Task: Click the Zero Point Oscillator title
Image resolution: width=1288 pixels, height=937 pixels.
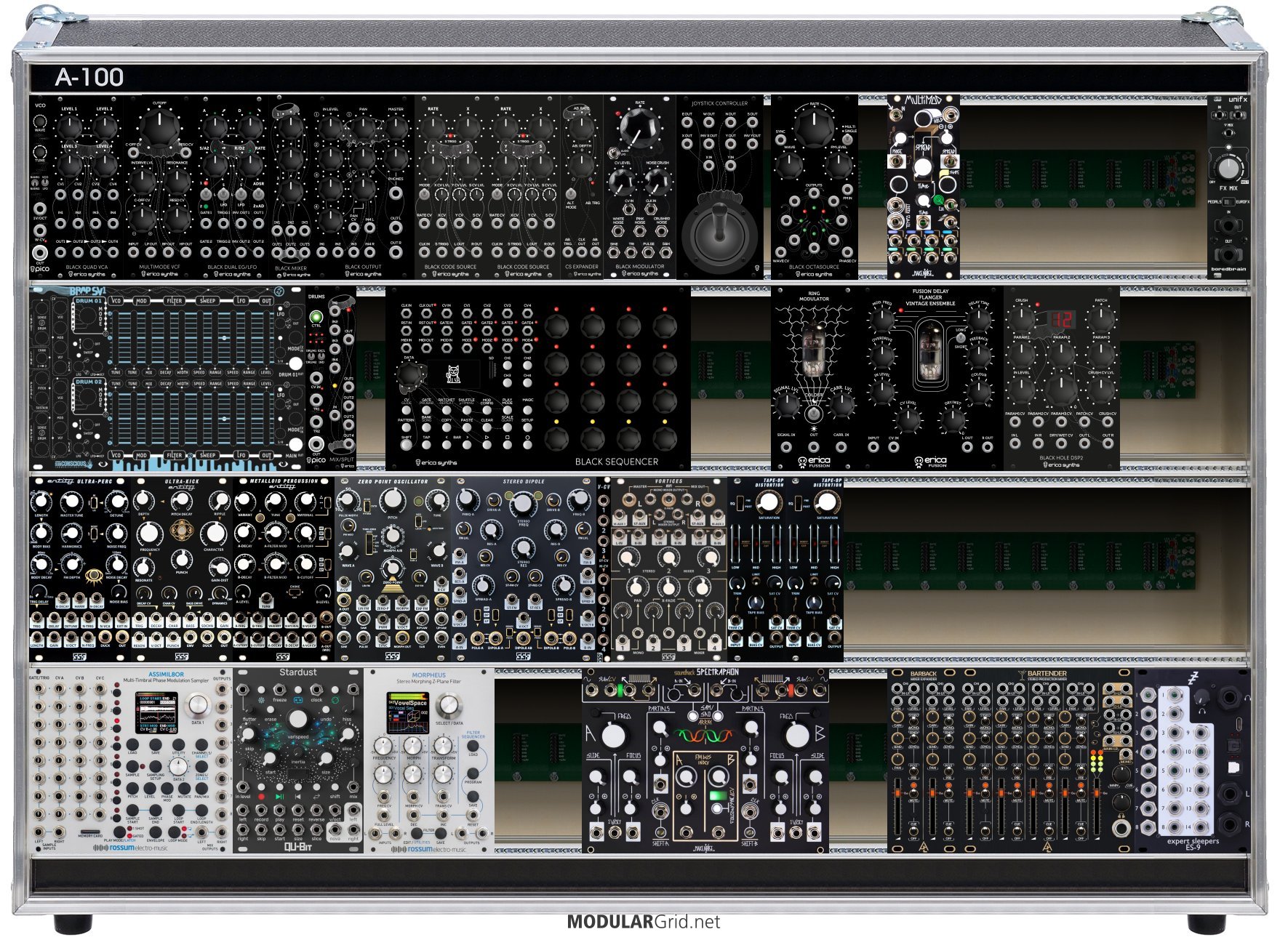Action: tap(393, 481)
